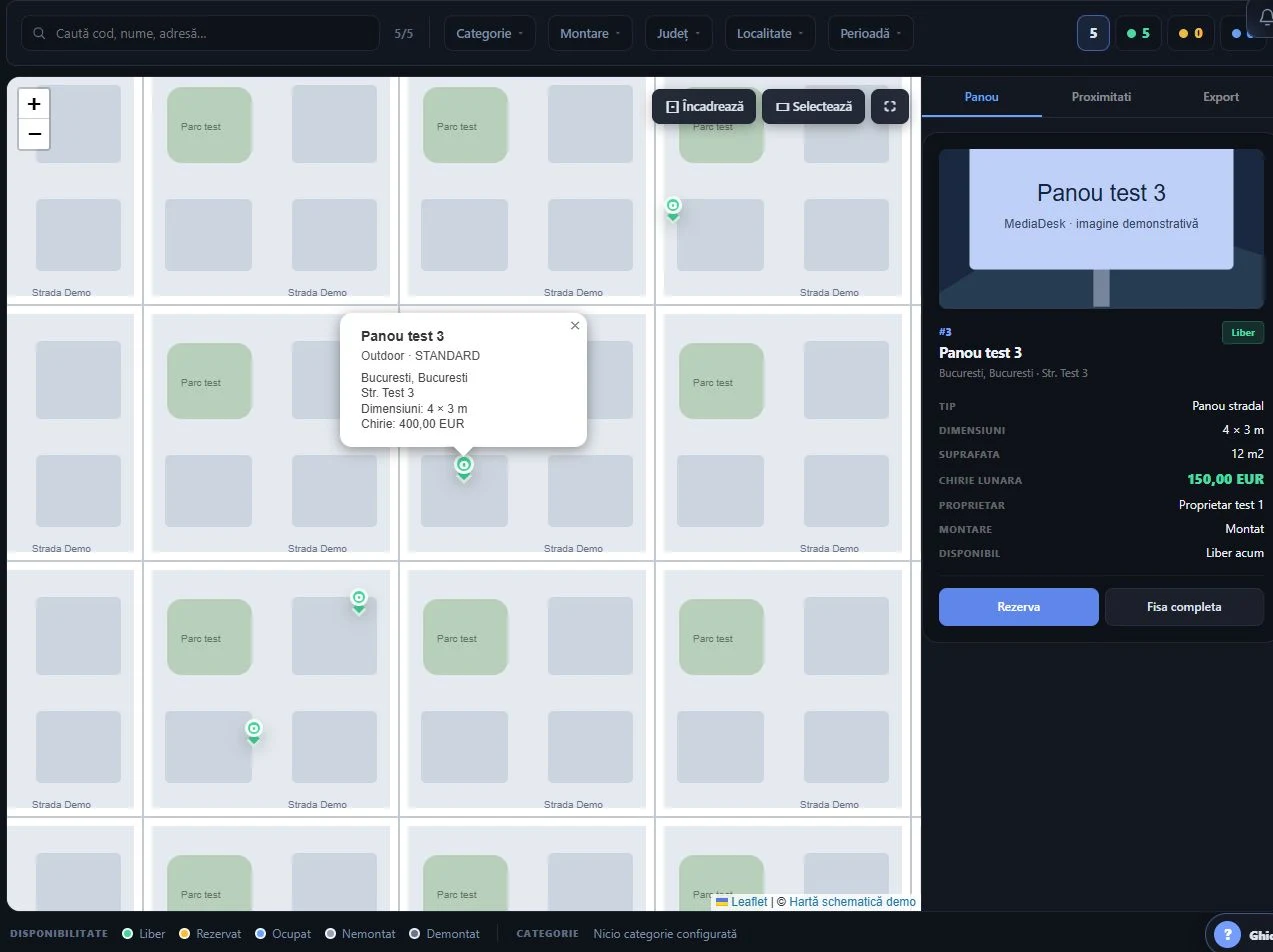The image size is (1273, 952).
Task: Filter by the yellow-dot 0 status counter
Action: pos(1190,33)
